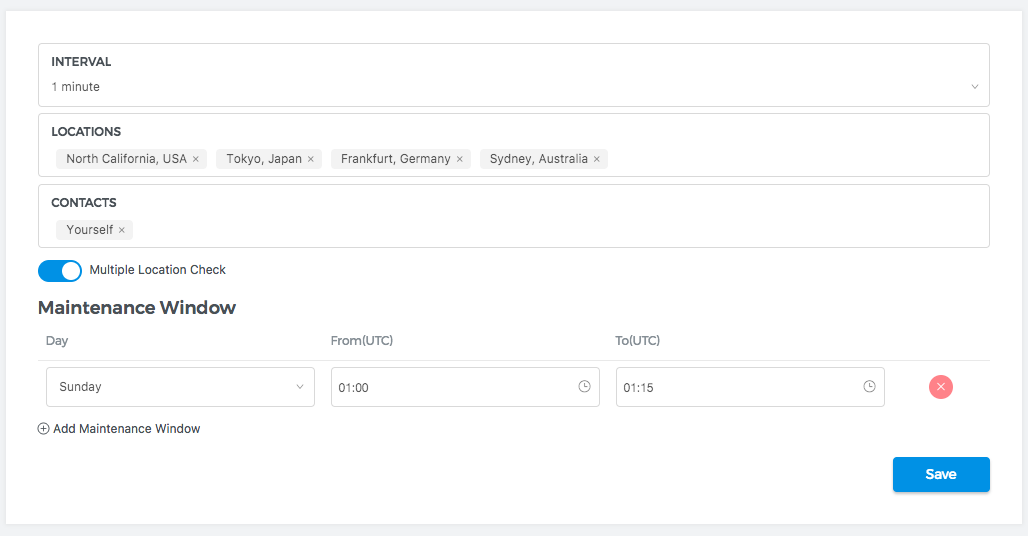
Task: Click inside the Locations multi-select field
Action: point(790,159)
